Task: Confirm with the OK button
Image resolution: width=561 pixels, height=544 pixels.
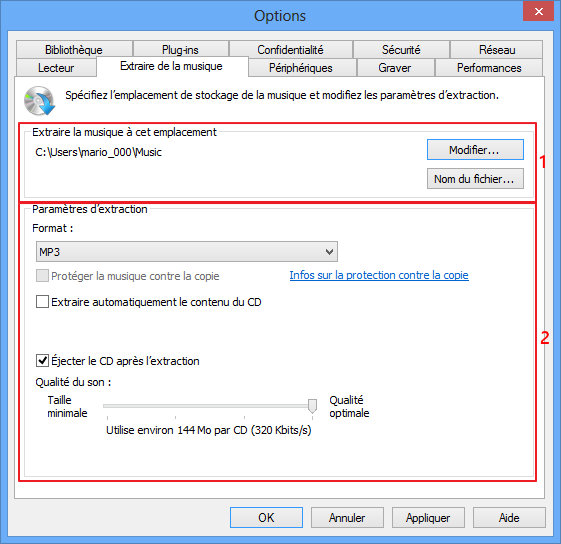Action: [266, 518]
